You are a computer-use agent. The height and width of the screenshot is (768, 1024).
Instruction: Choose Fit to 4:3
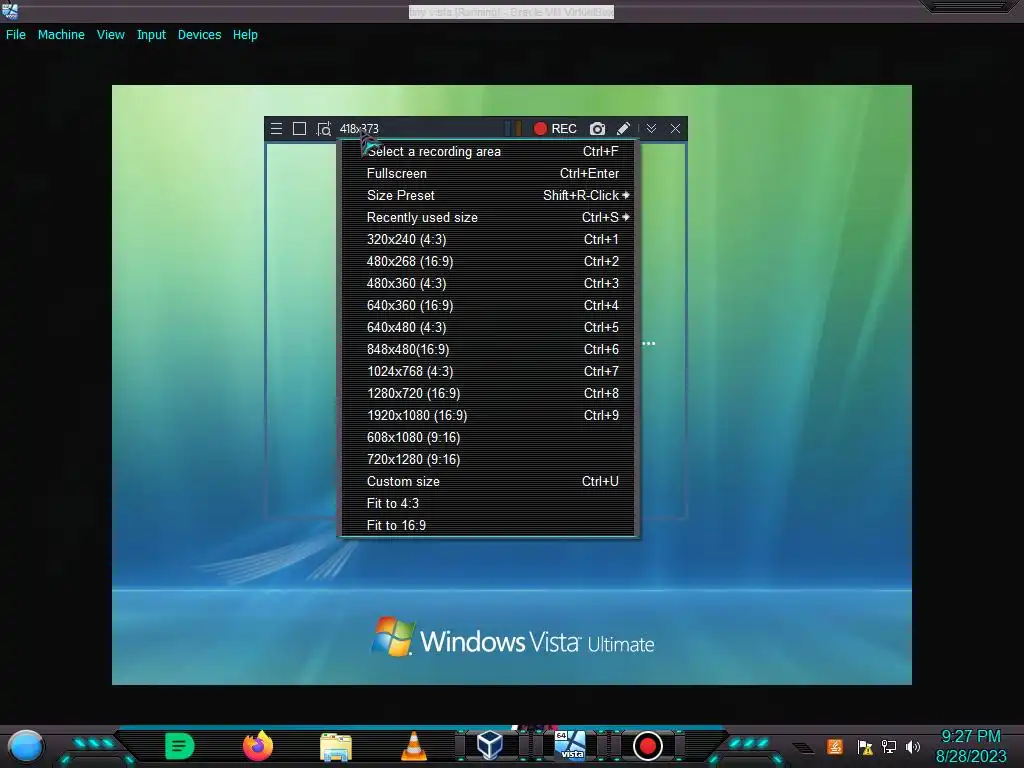(x=488, y=504)
